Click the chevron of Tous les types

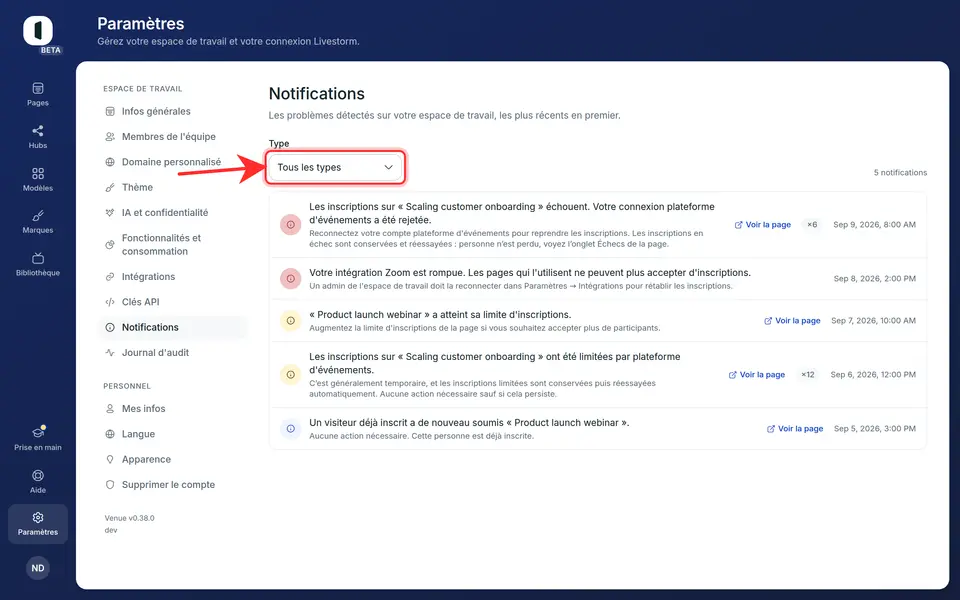pos(388,167)
